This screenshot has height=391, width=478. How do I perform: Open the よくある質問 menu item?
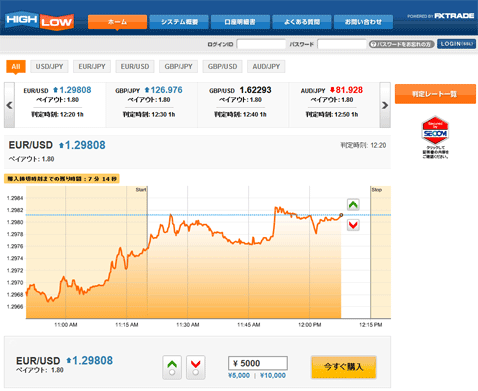tap(302, 22)
